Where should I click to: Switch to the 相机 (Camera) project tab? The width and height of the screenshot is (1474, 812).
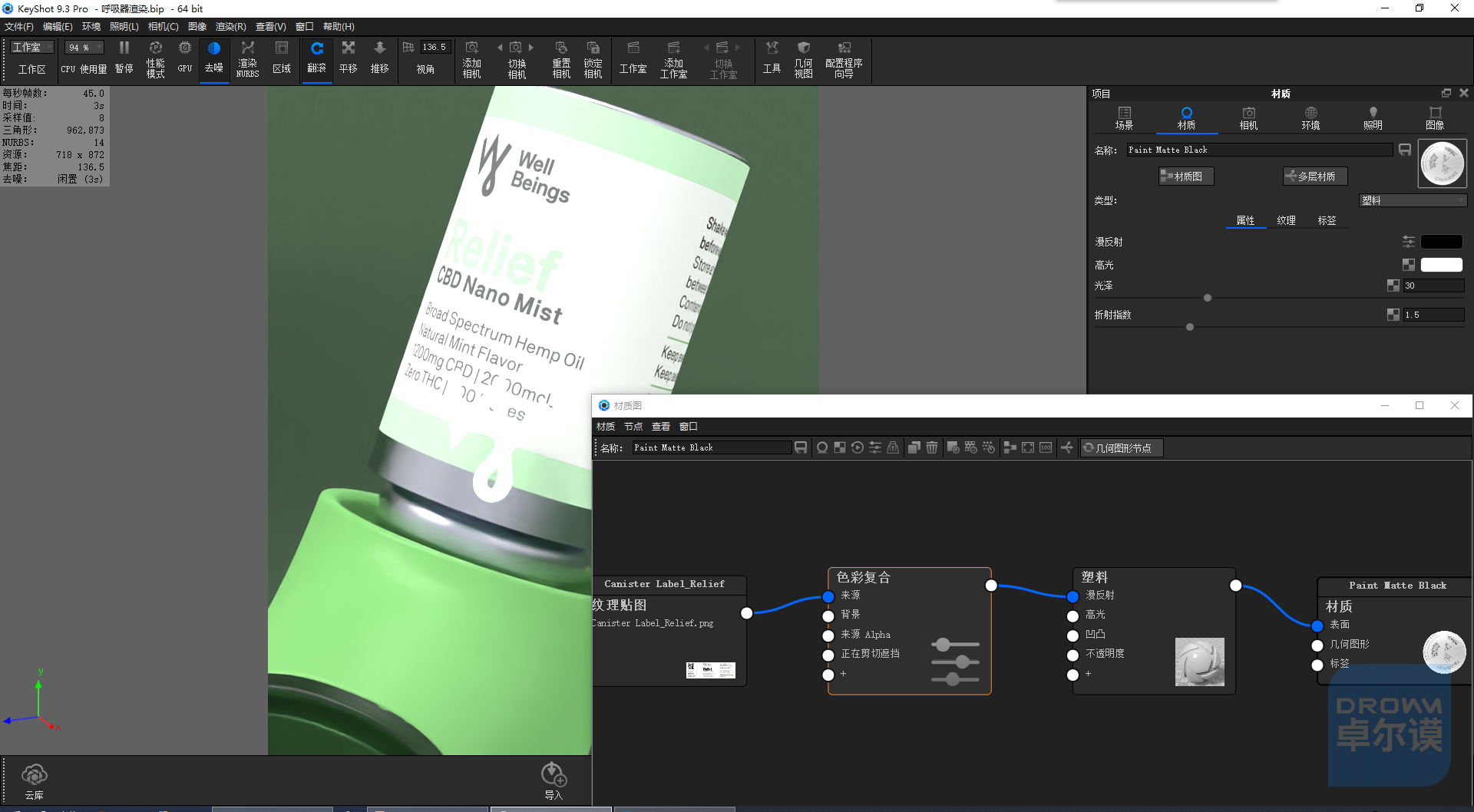pyautogui.click(x=1248, y=118)
